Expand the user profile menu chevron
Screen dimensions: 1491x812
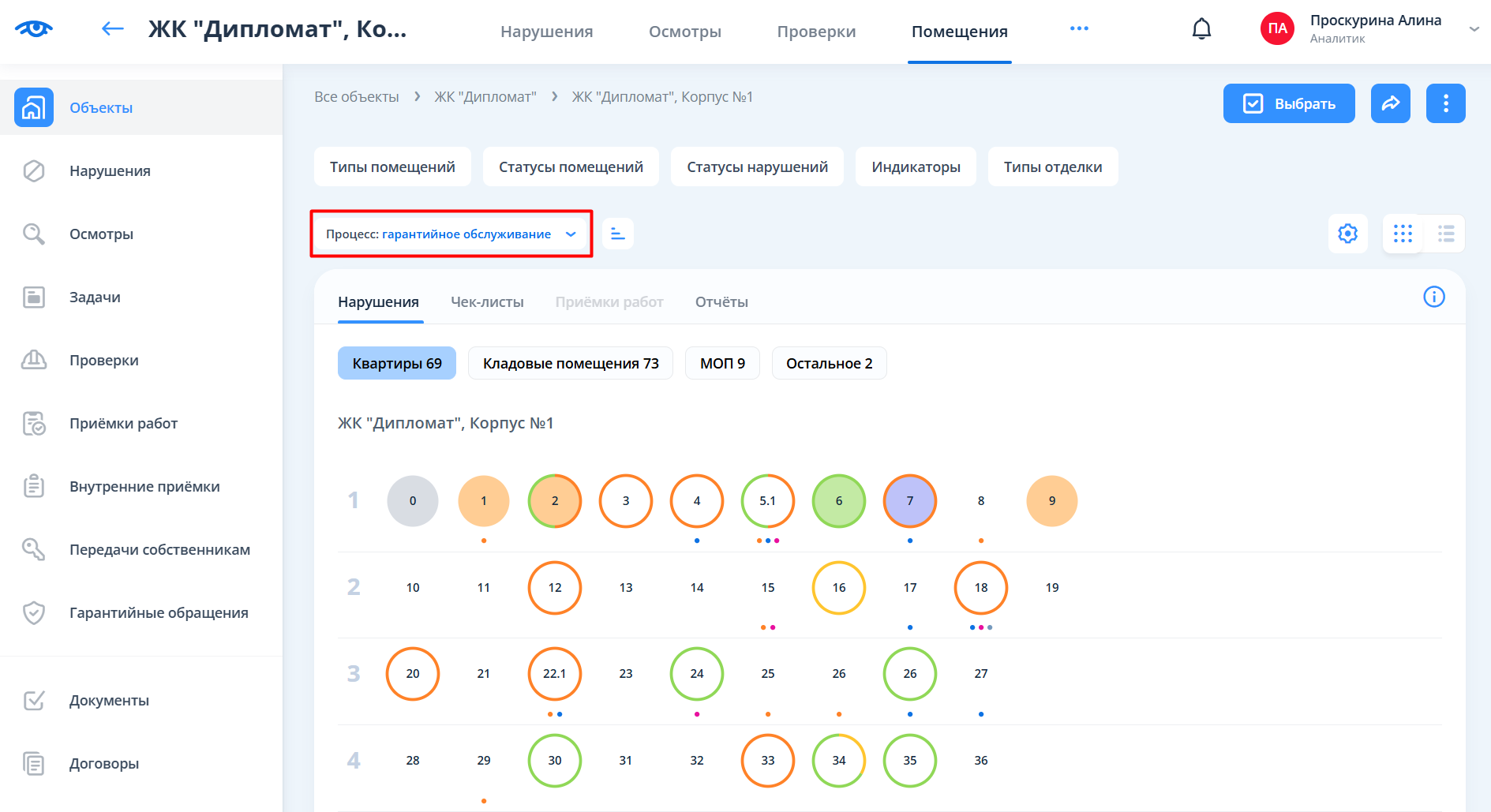(1473, 29)
